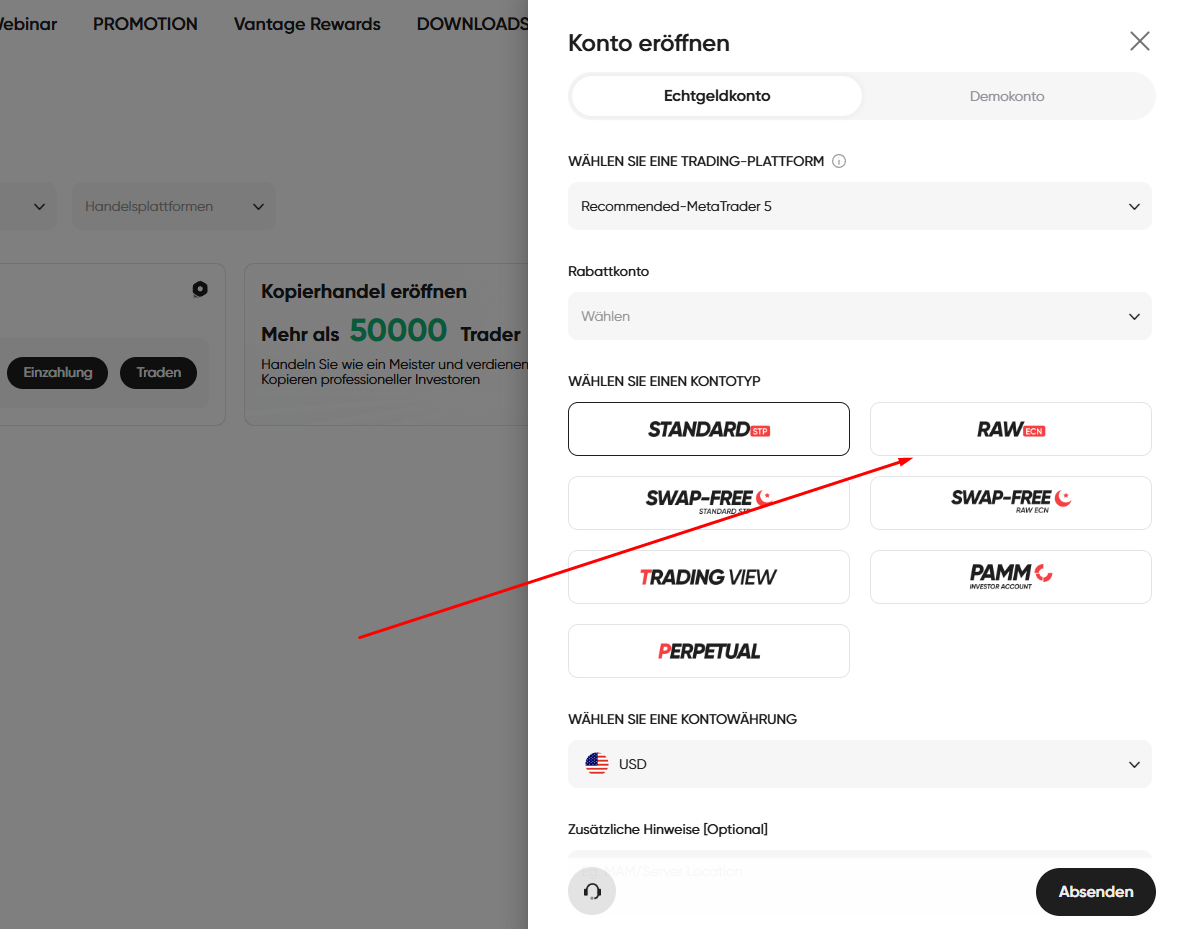This screenshot has width=1182, height=929.
Task: Choose Swap-Free Standard STP account
Action: click(708, 502)
